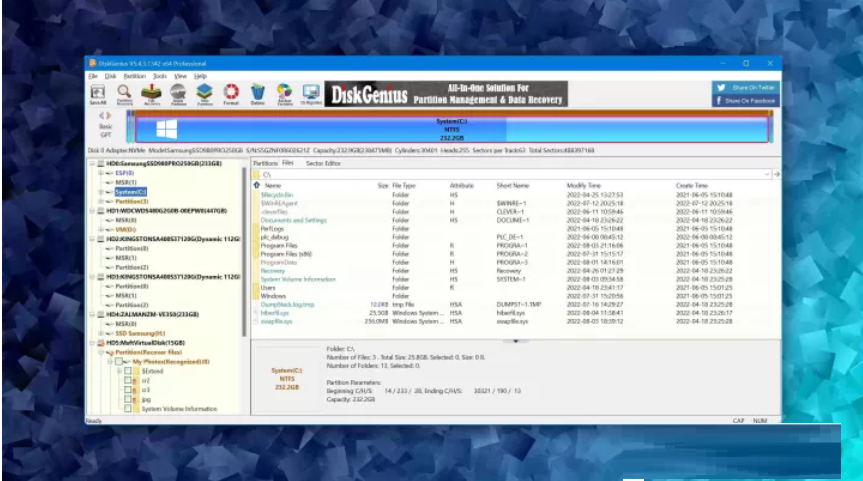The width and height of the screenshot is (863, 481).
Task: Open the File menu
Action: pyautogui.click(x=93, y=76)
